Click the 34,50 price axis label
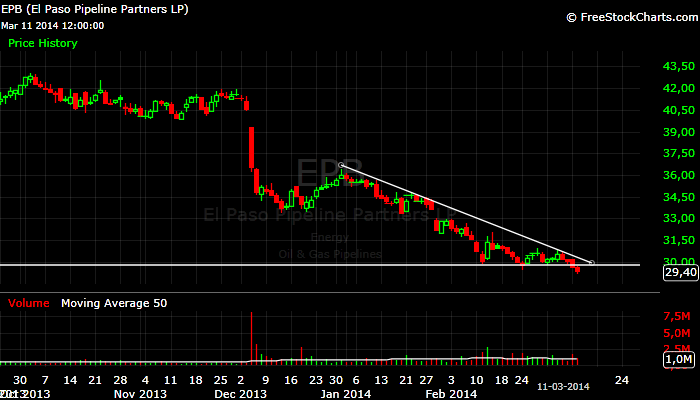The width and height of the screenshot is (700, 400). click(679, 197)
